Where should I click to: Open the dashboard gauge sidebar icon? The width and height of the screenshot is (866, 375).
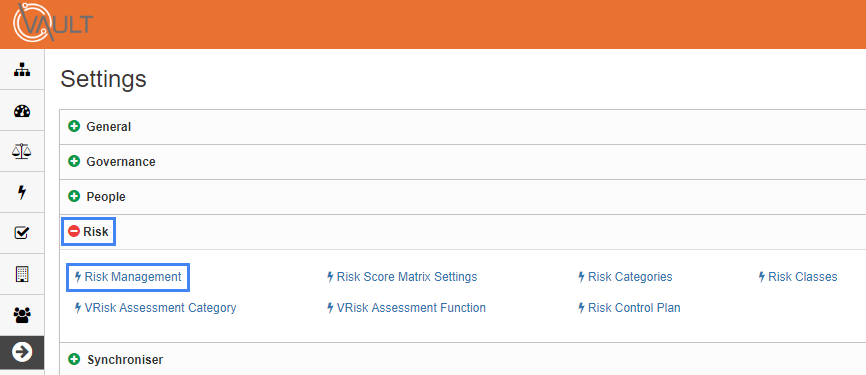pos(22,110)
